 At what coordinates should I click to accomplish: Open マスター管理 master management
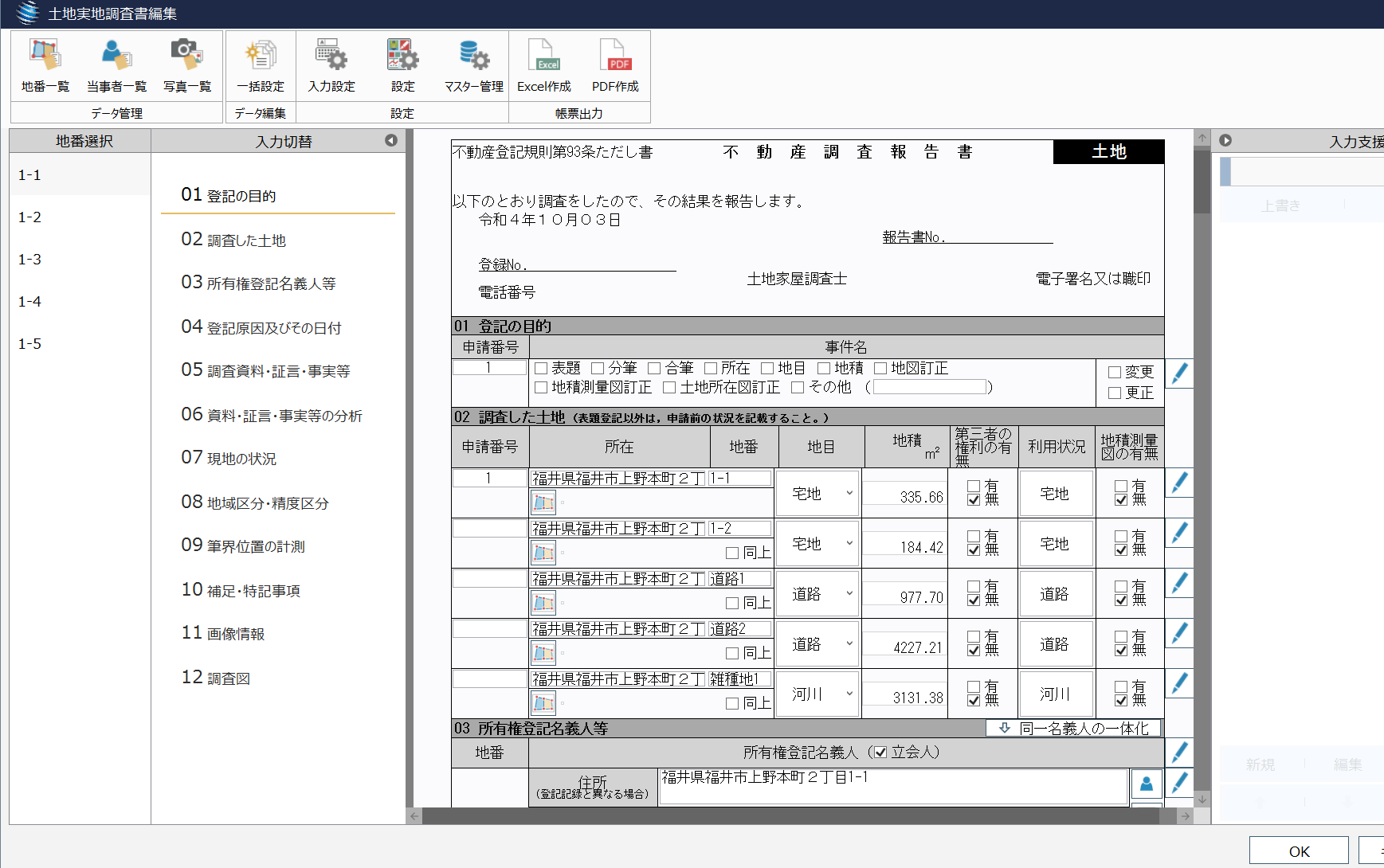(473, 66)
